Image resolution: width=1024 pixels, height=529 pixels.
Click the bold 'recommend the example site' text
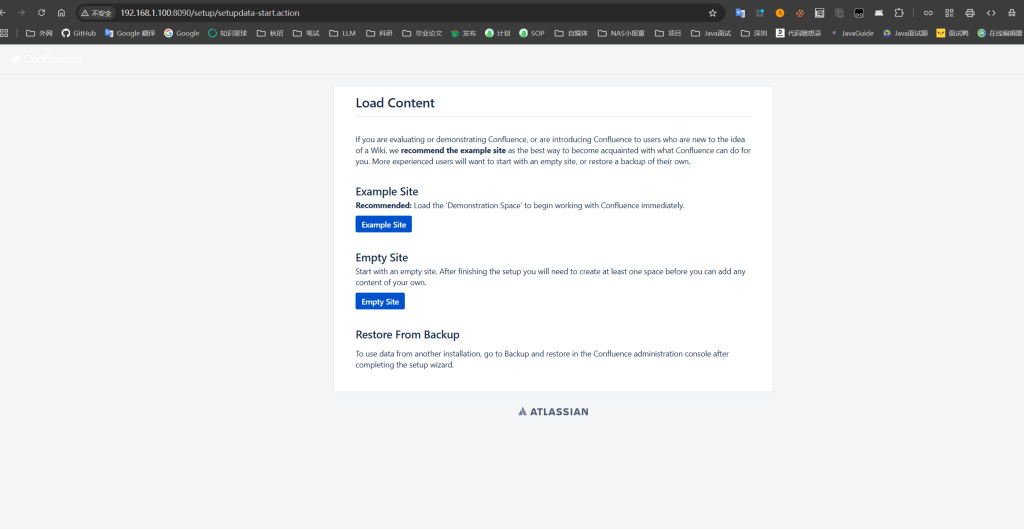point(453,150)
